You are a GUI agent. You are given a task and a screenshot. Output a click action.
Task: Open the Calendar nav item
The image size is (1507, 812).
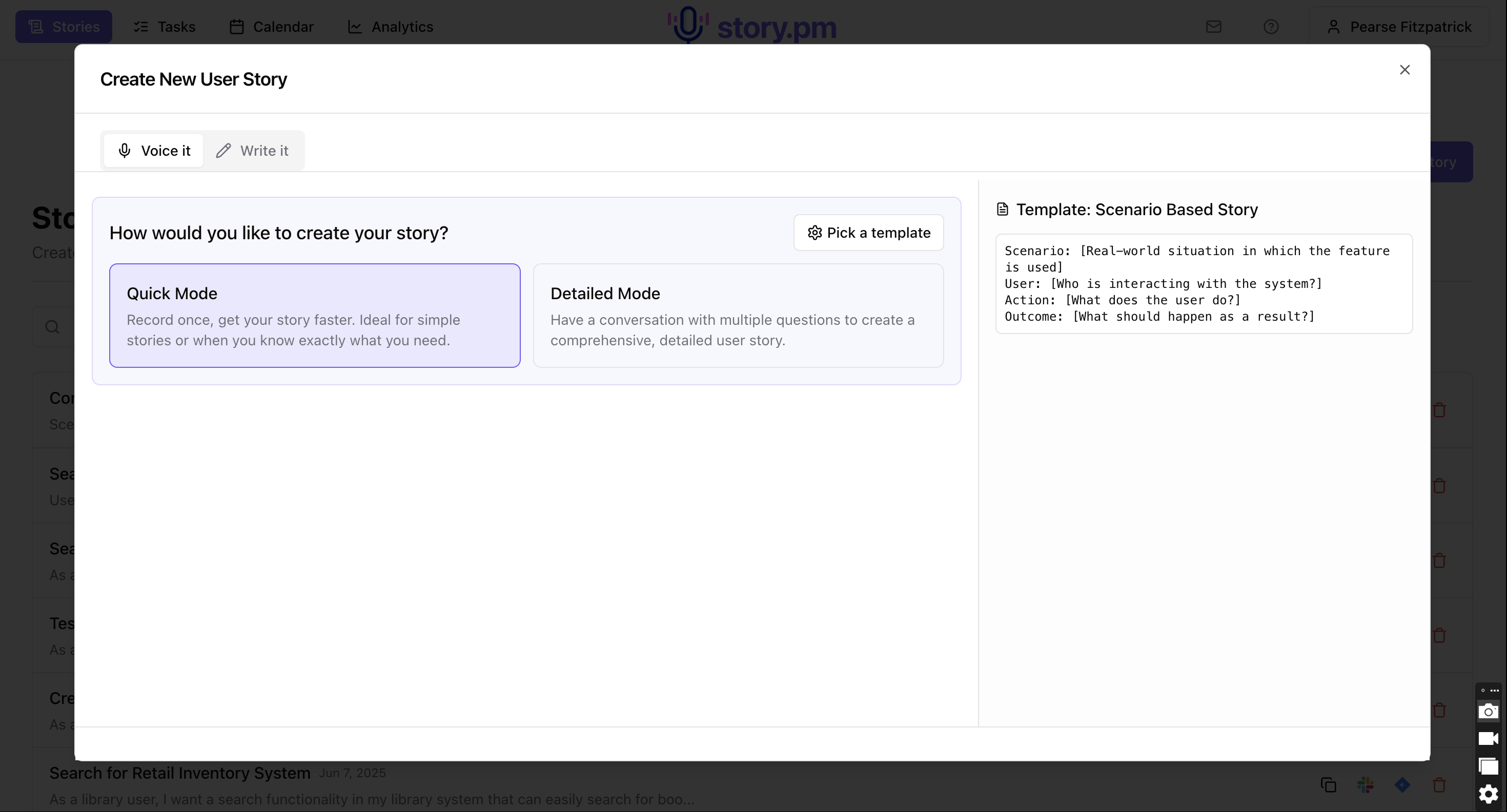tap(272, 27)
